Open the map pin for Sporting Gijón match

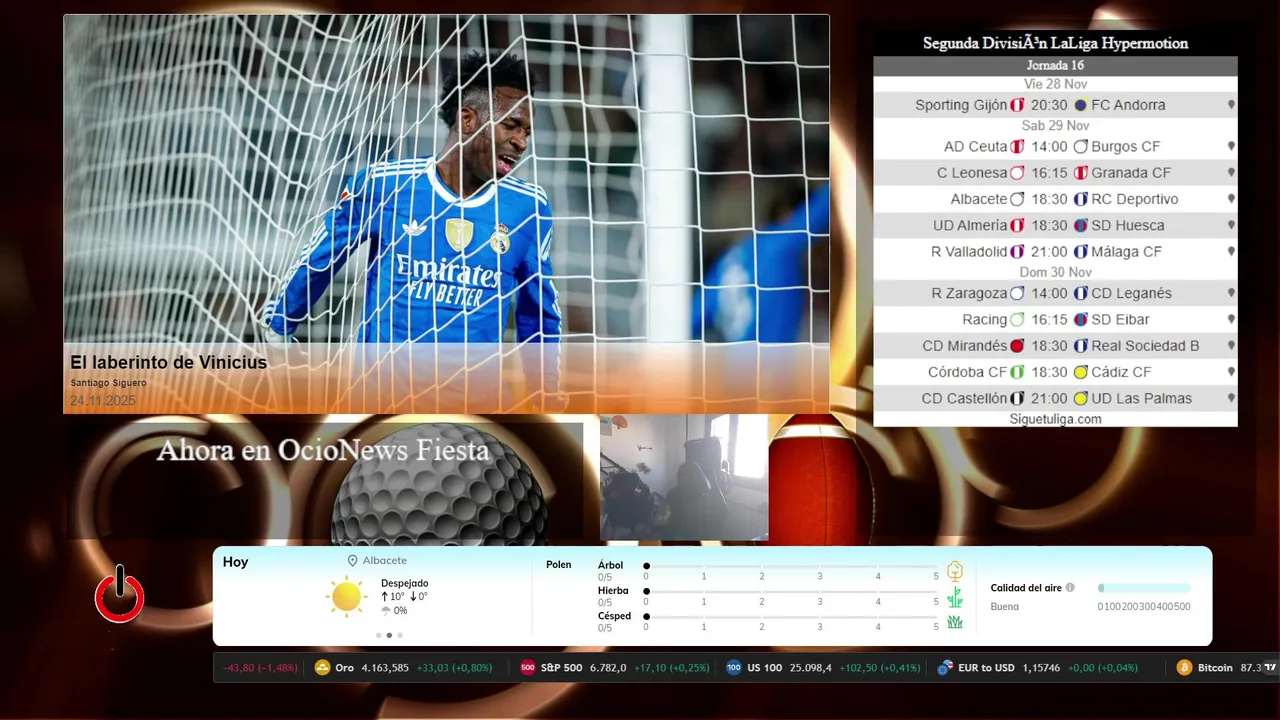pyautogui.click(x=1231, y=105)
